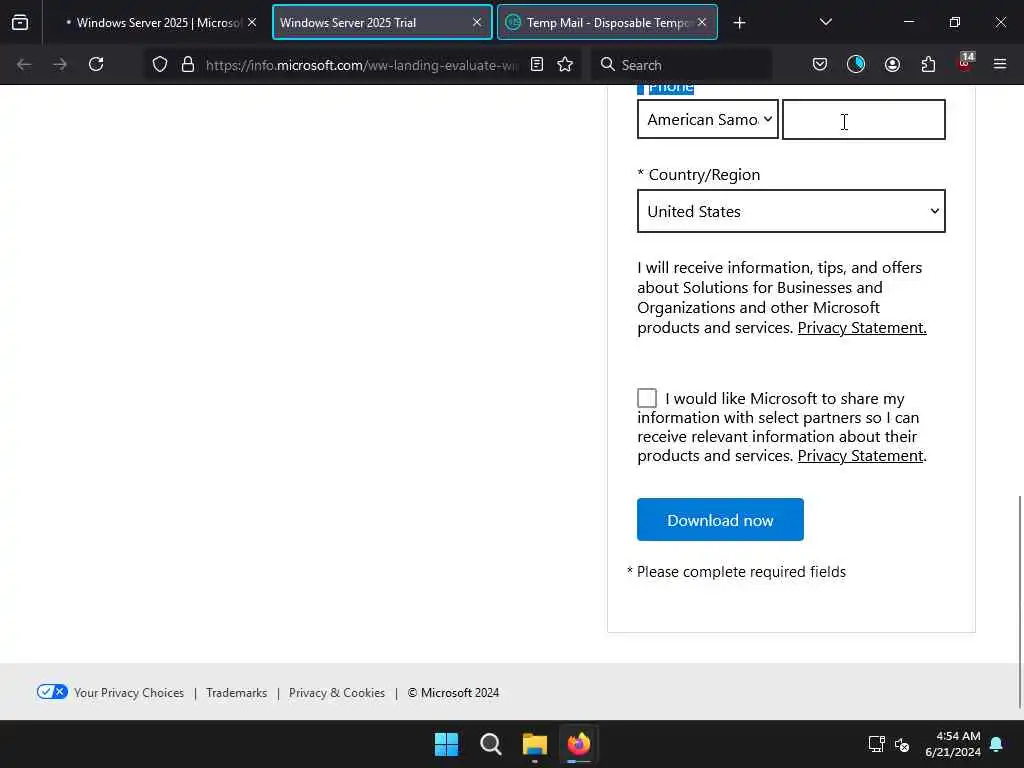Screen dimensions: 1024x768
Task: Close the Windows Server 2025 Trial tab
Action: click(x=477, y=22)
